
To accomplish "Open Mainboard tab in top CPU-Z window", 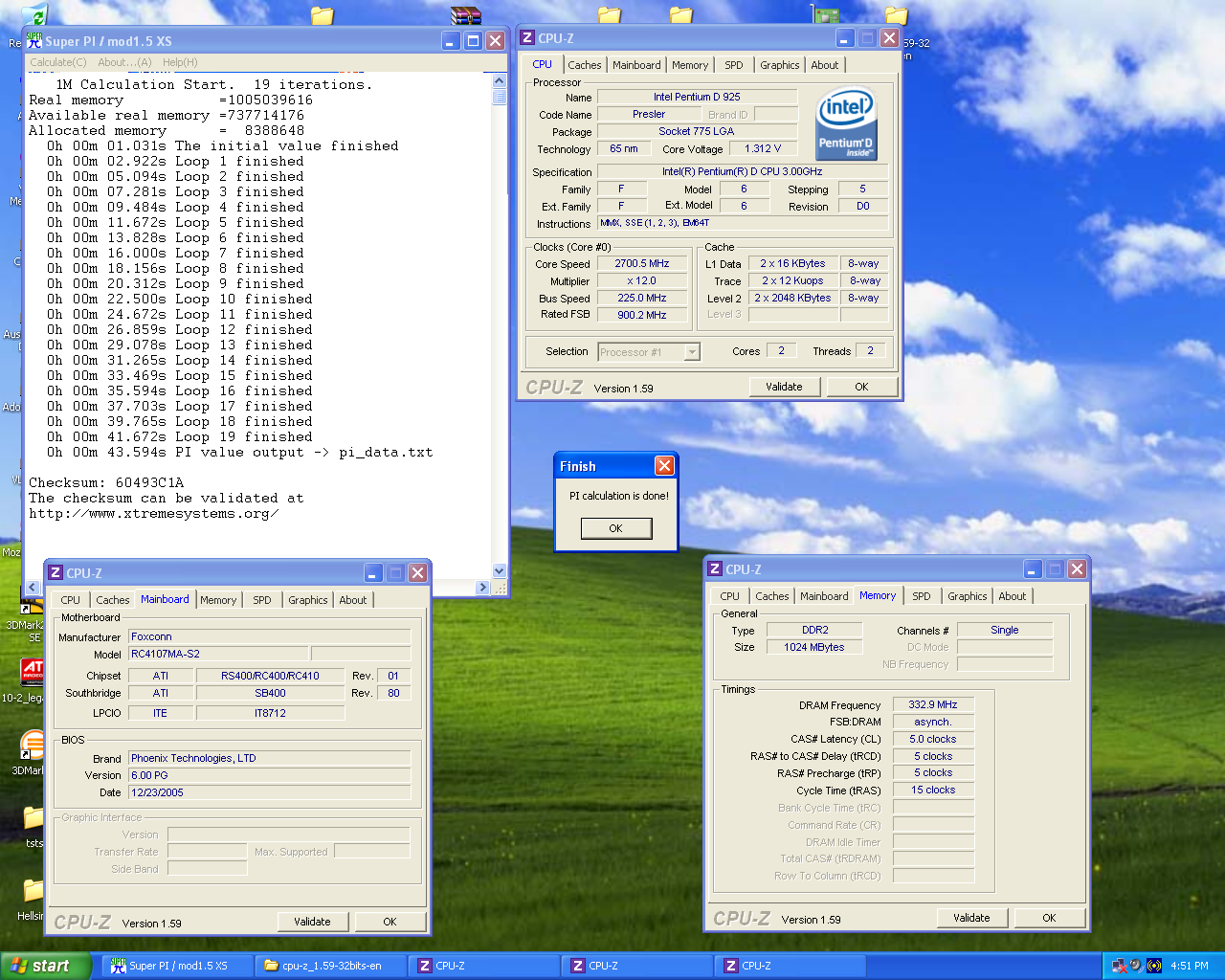I will click(x=636, y=65).
